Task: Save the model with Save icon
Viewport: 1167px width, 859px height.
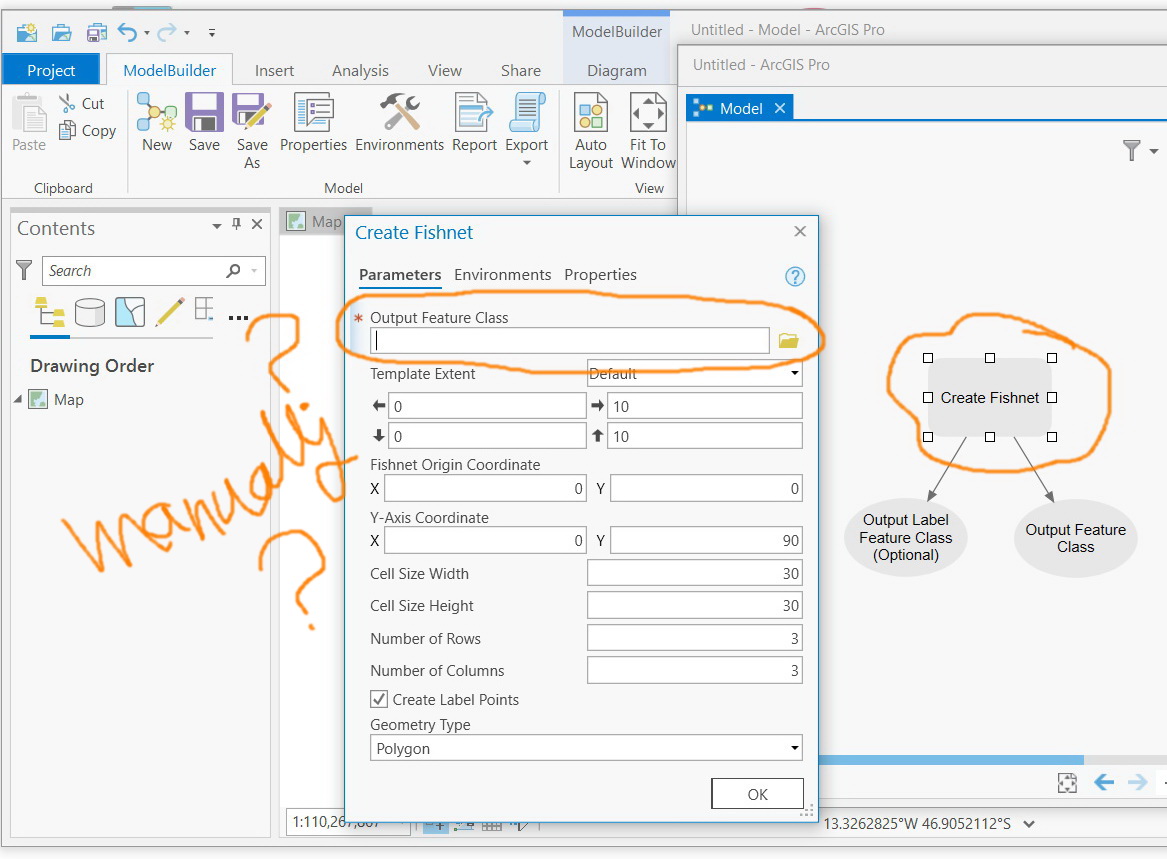Action: click(204, 124)
